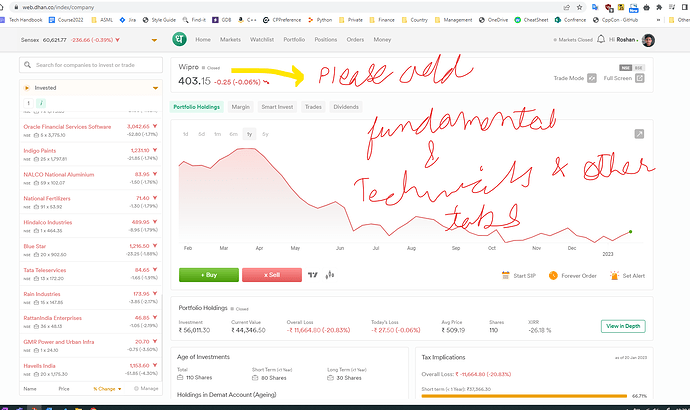The image size is (690, 410).
Task: Open the Portfolio Holdings tab
Action: 196,107
